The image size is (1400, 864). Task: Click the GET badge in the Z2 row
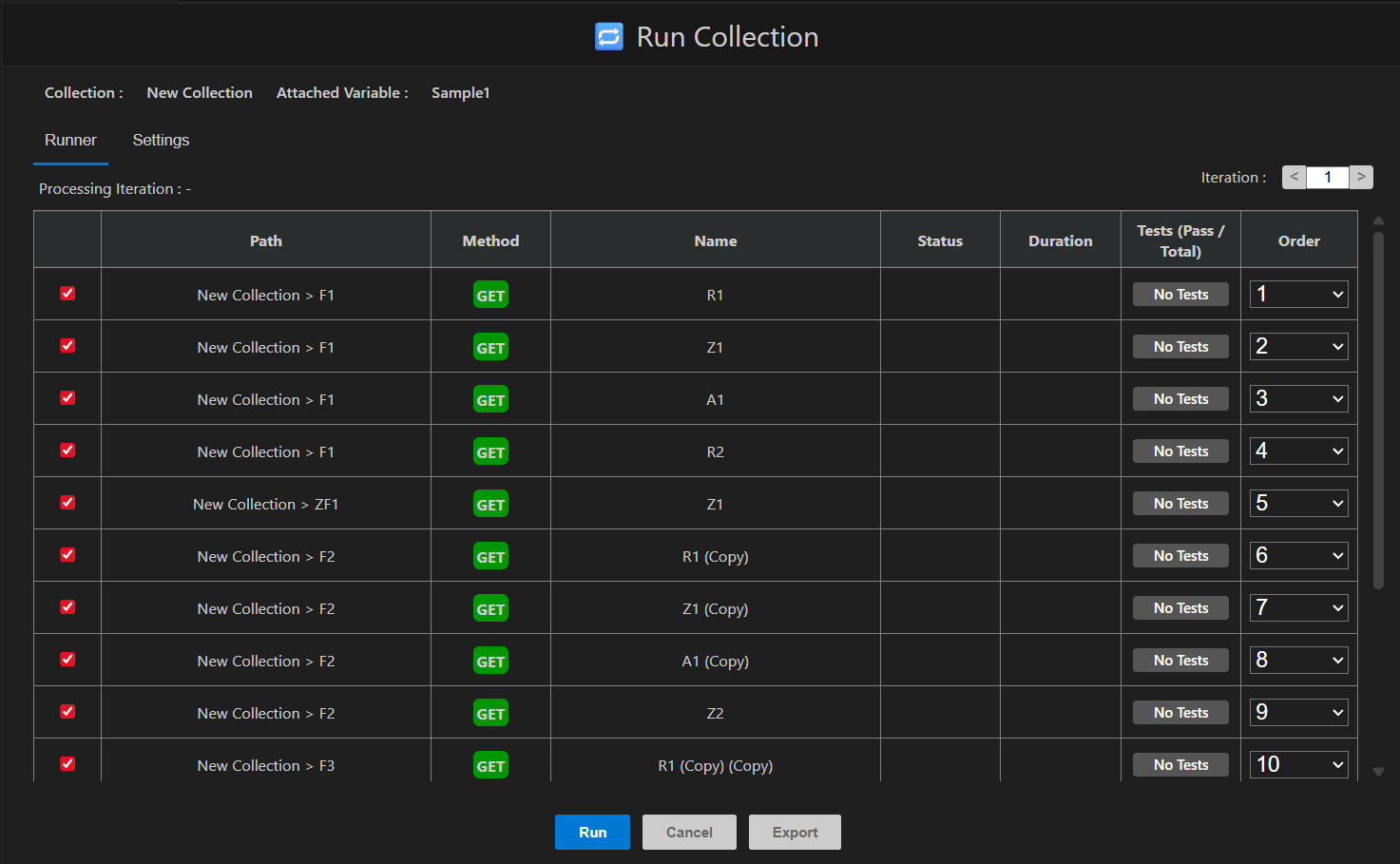(490, 713)
